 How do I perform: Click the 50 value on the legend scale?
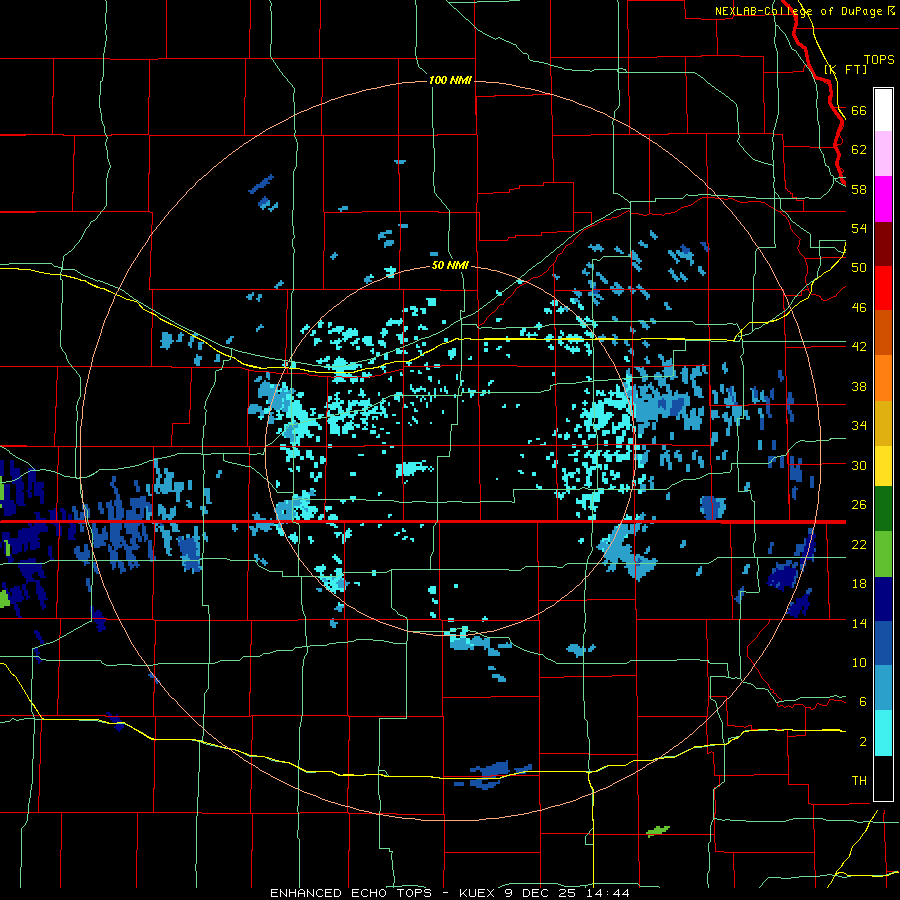tap(859, 268)
